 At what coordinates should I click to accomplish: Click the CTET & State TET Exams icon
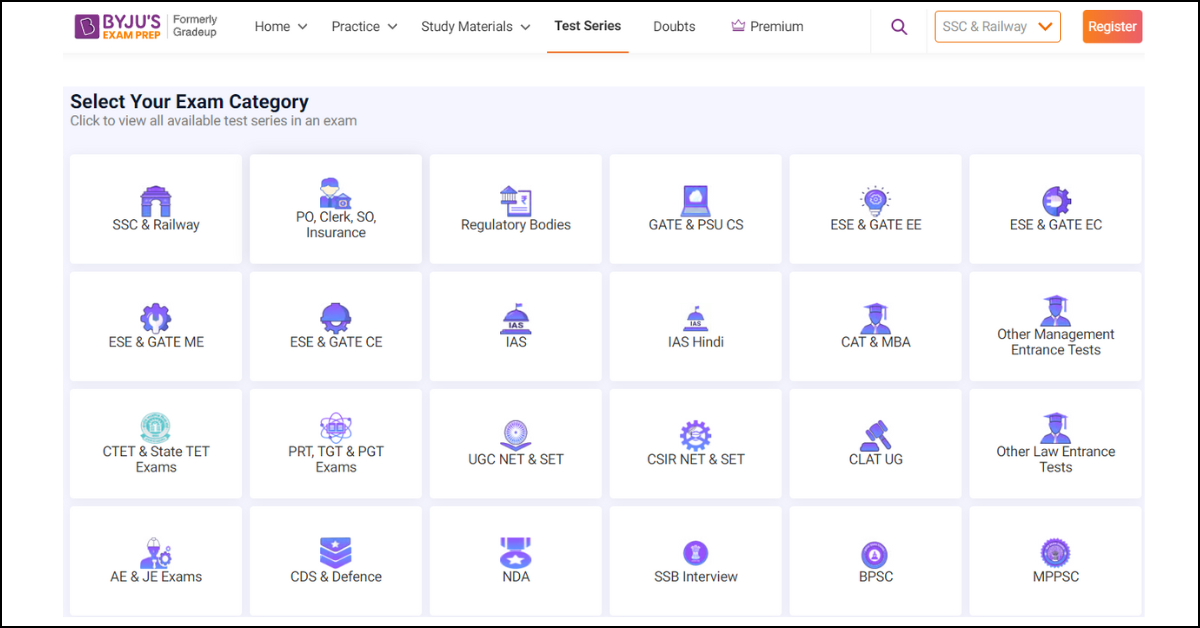156,427
